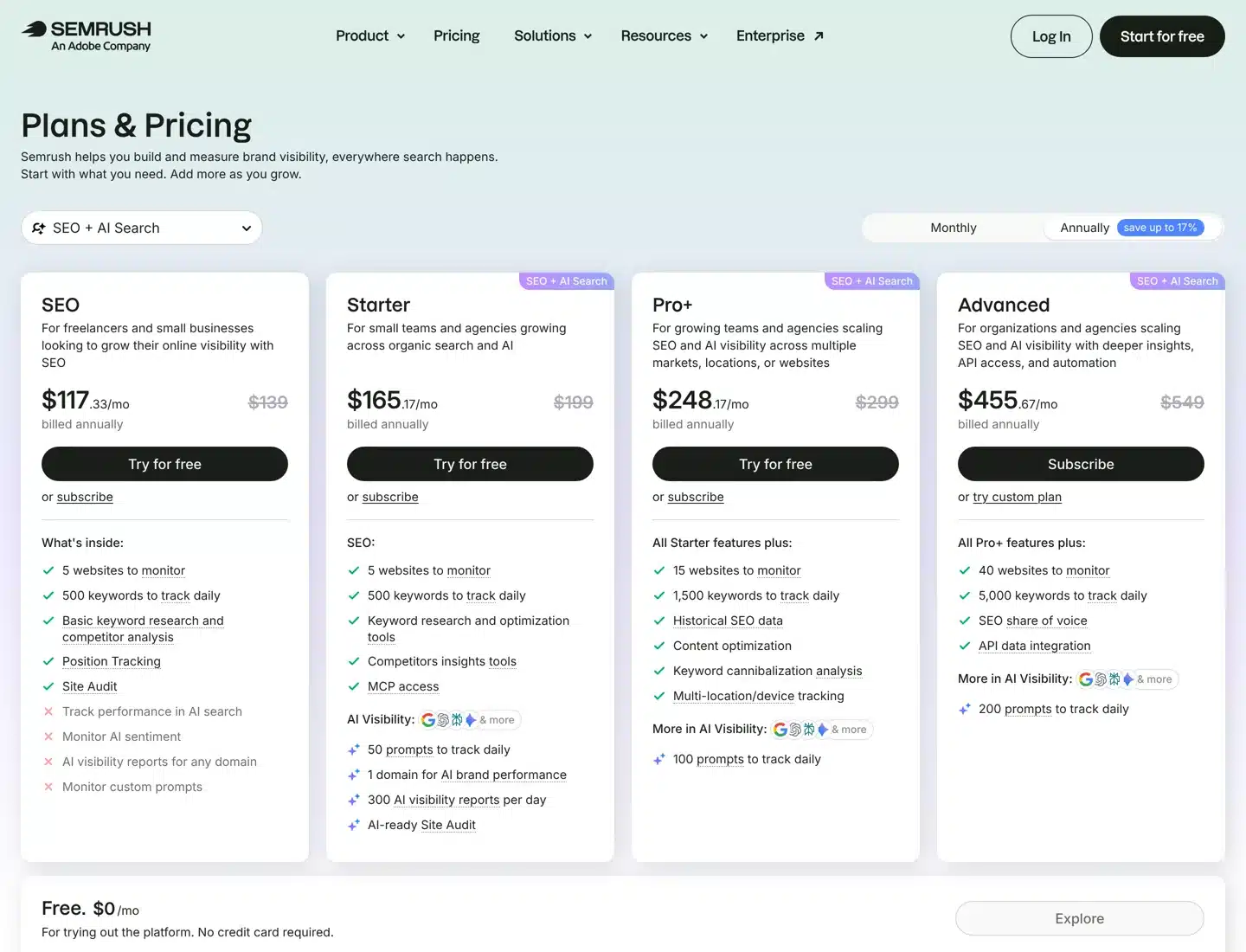
Task: Click the Semrush logo
Action: [87, 35]
